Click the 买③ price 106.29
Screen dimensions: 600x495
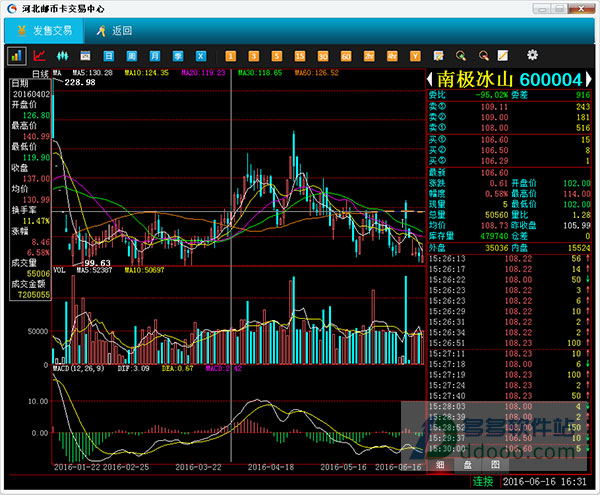click(x=494, y=161)
